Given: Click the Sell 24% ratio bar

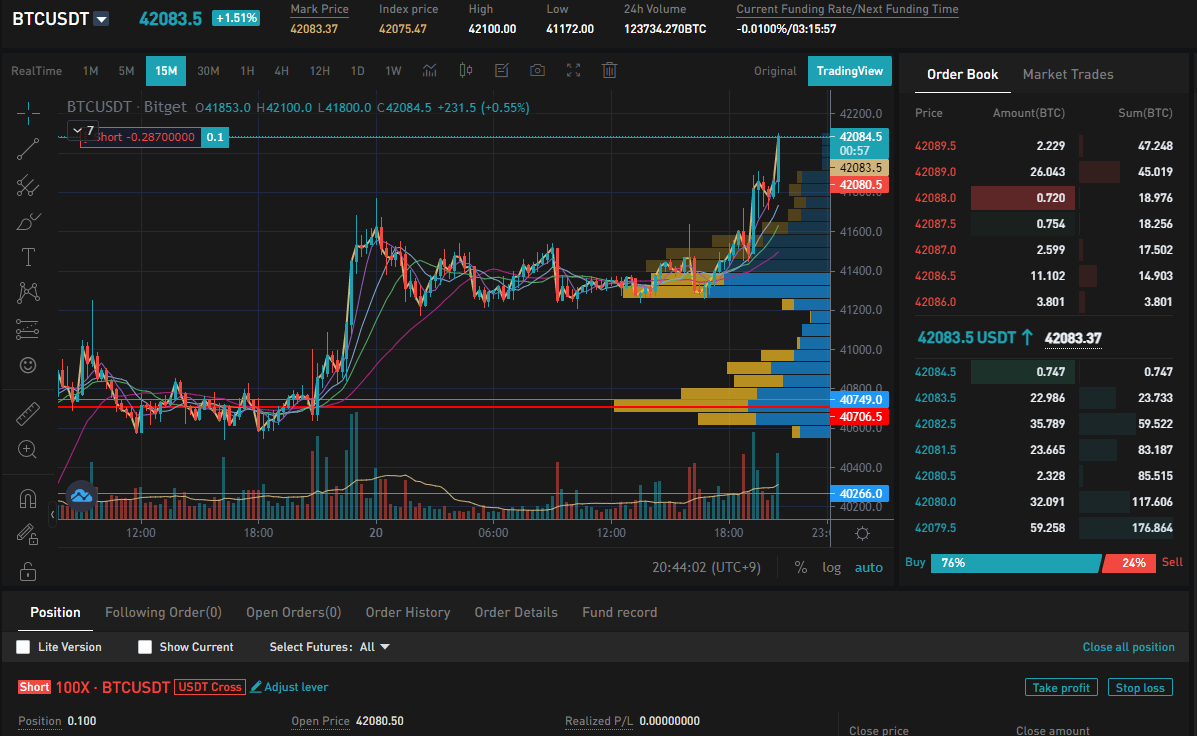Looking at the screenshot, I should pos(1128,563).
